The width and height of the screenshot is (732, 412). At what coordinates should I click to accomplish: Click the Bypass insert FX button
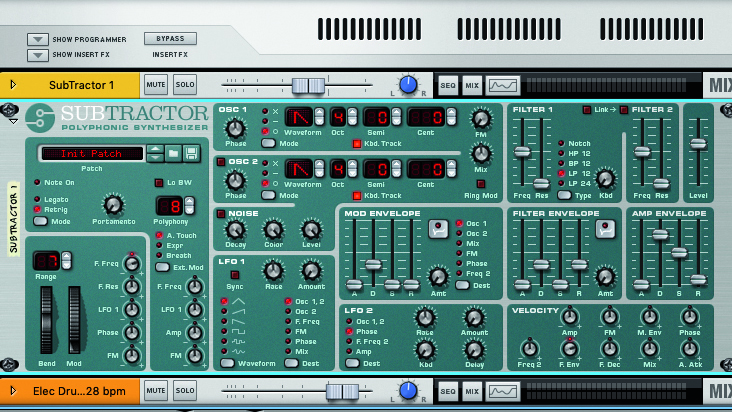(170, 39)
